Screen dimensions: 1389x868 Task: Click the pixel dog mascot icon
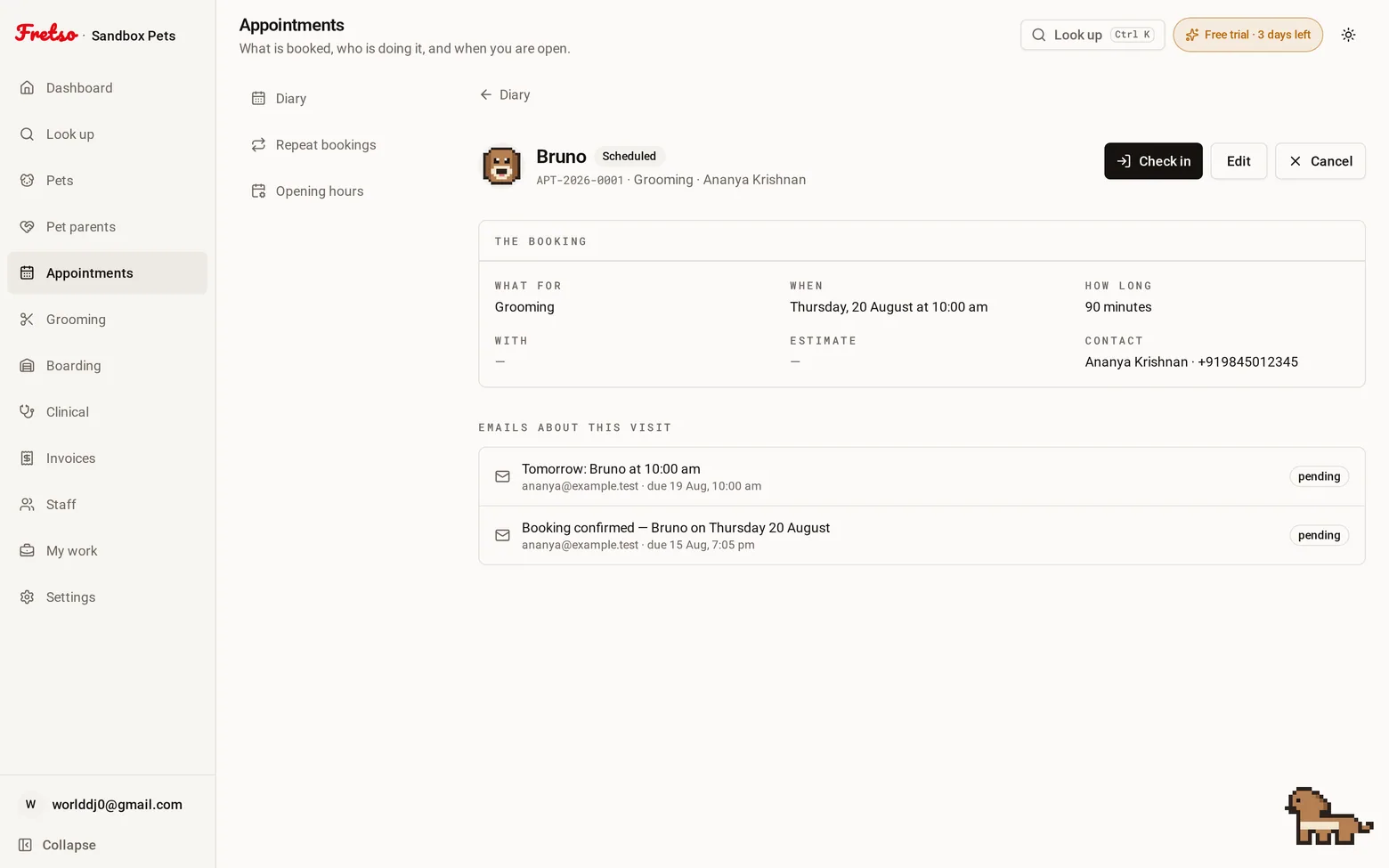coord(1328,816)
